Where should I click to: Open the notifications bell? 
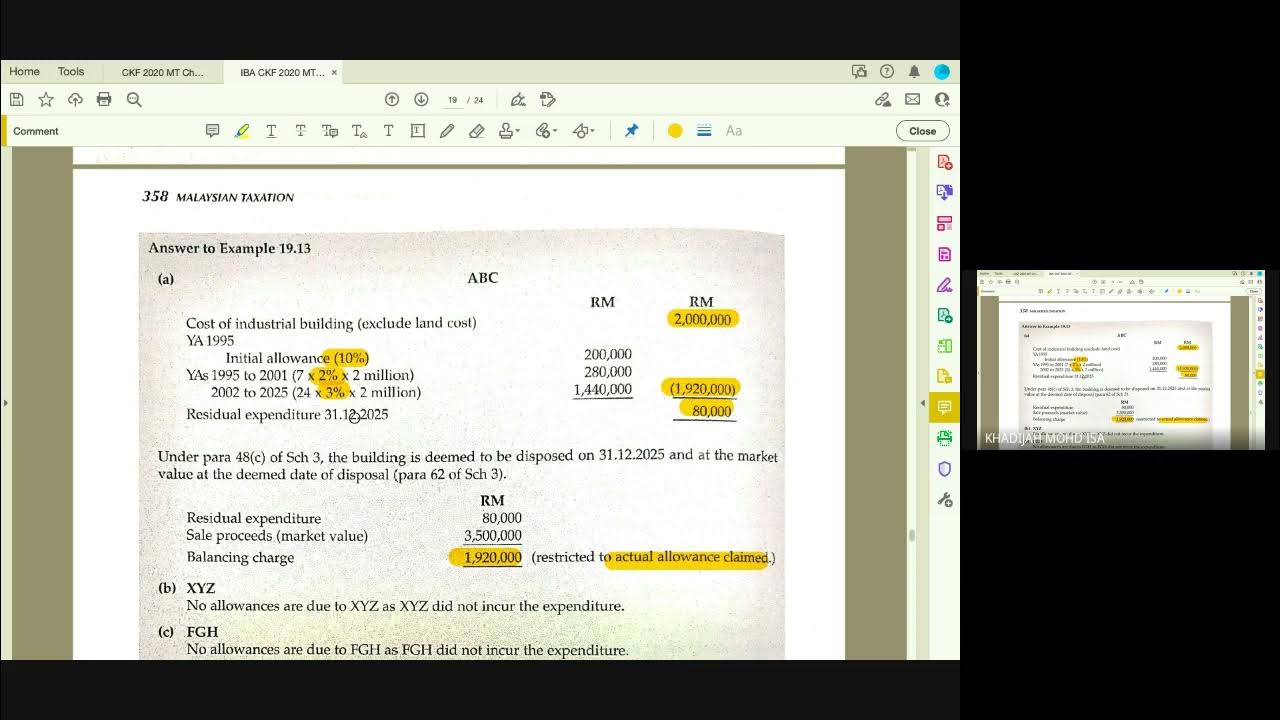coord(914,71)
